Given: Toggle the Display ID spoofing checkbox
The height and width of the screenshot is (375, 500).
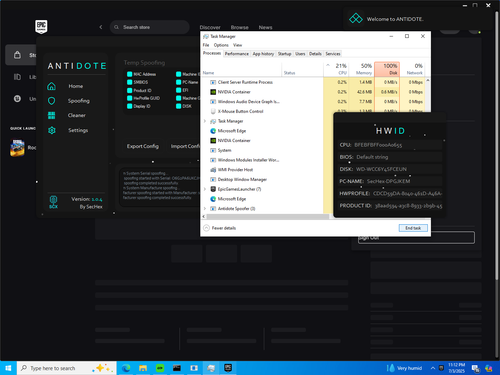Looking at the screenshot, I should [129, 106].
